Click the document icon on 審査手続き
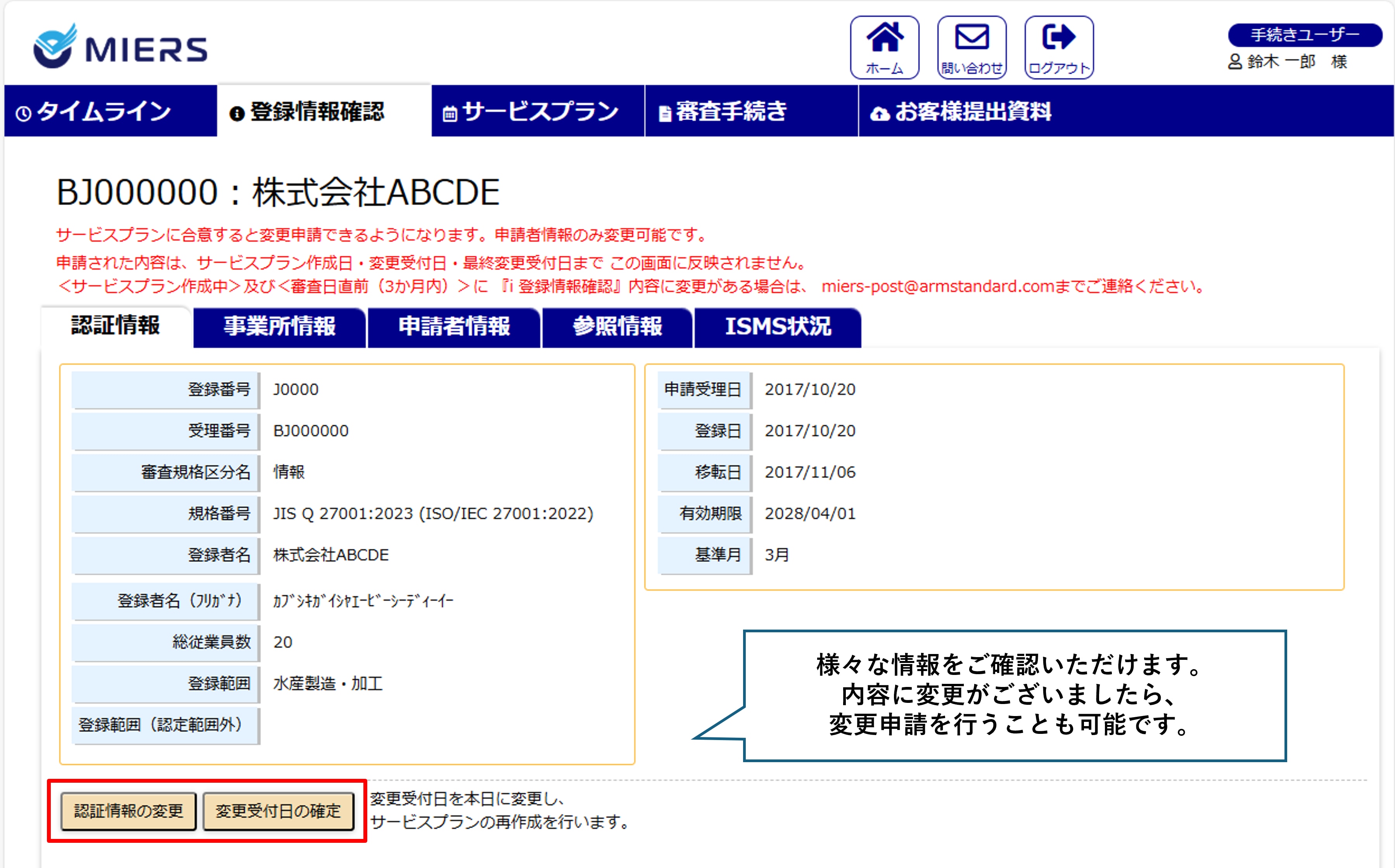The width and height of the screenshot is (1395, 868). pos(664,114)
